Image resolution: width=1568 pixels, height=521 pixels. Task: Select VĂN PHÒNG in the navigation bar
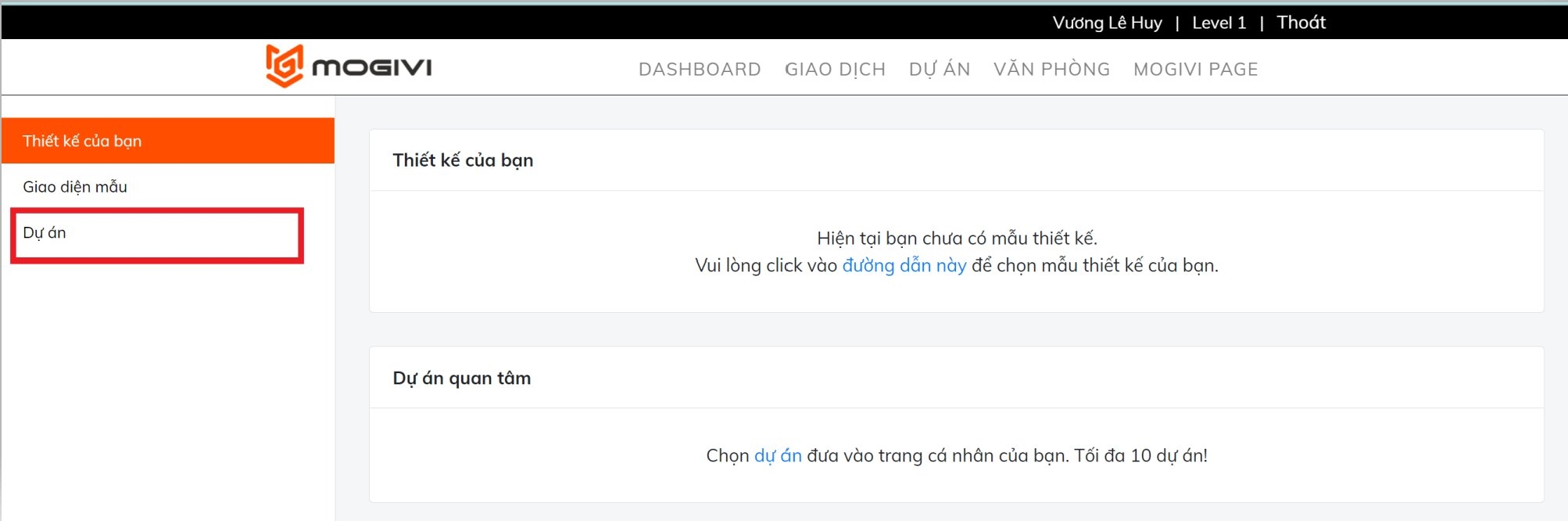(x=1051, y=70)
